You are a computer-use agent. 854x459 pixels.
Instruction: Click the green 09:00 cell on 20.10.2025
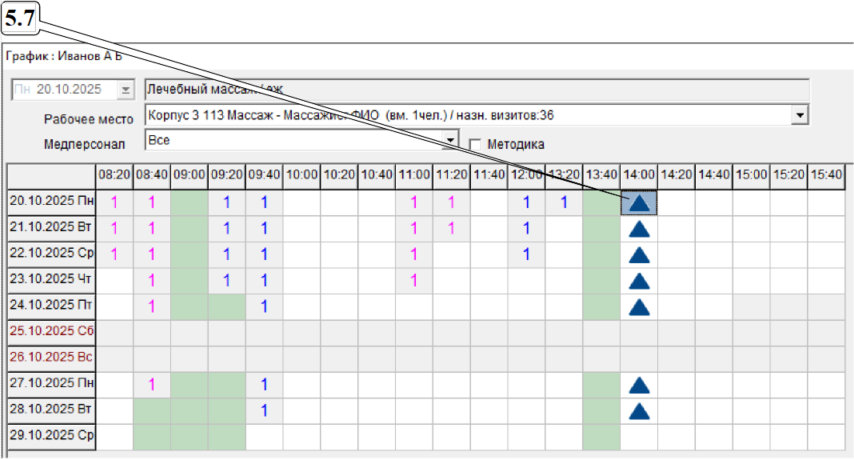(189, 203)
